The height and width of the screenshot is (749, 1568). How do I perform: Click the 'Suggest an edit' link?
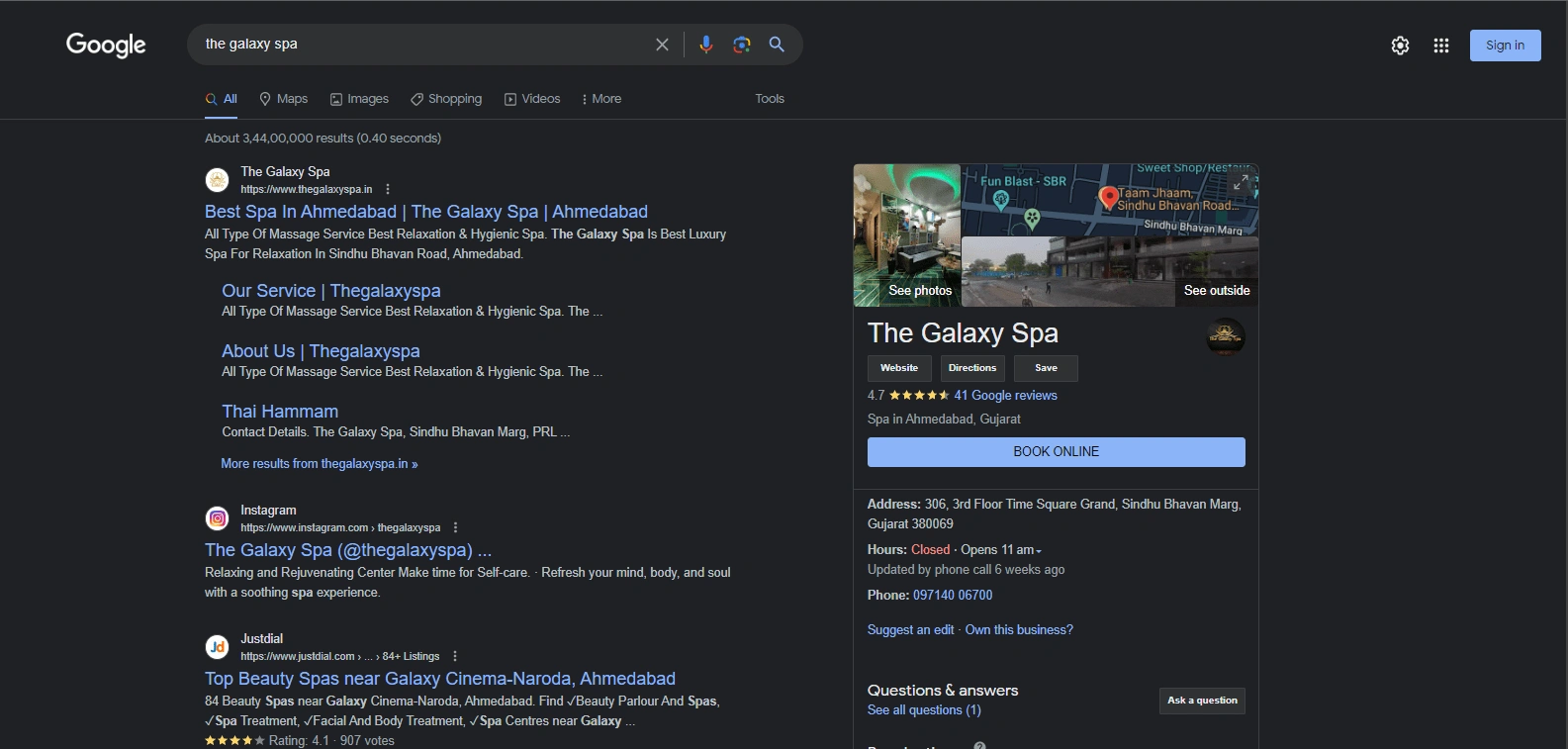911,630
